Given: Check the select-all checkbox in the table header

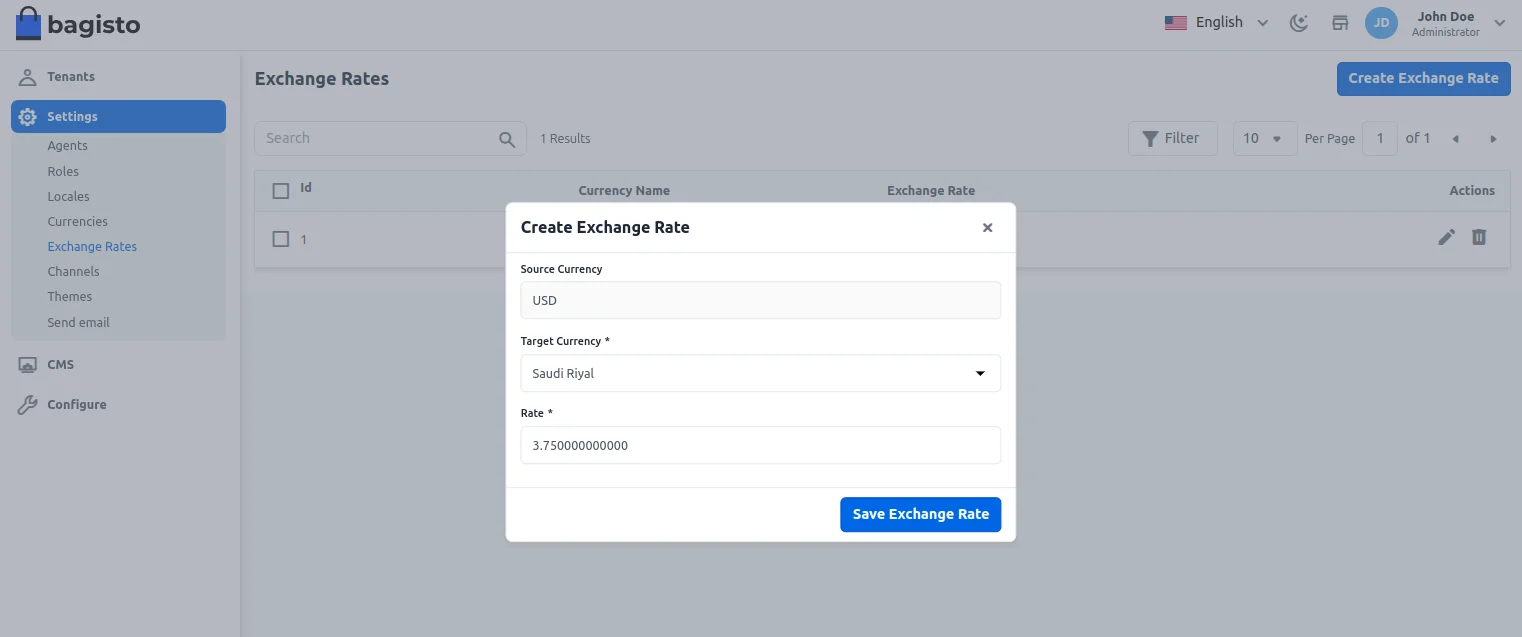Looking at the screenshot, I should pyautogui.click(x=280, y=190).
